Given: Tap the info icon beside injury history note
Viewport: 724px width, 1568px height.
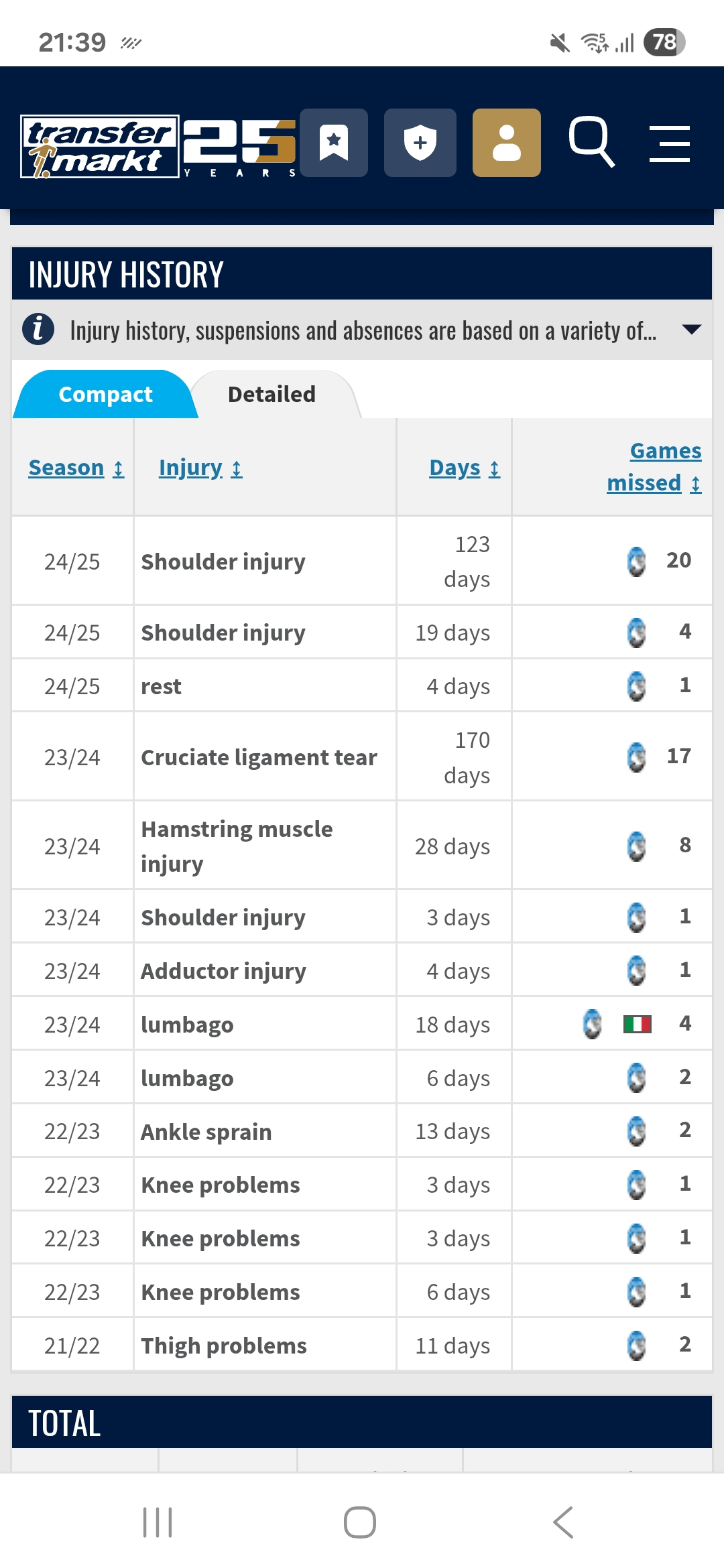Looking at the screenshot, I should click(x=38, y=329).
